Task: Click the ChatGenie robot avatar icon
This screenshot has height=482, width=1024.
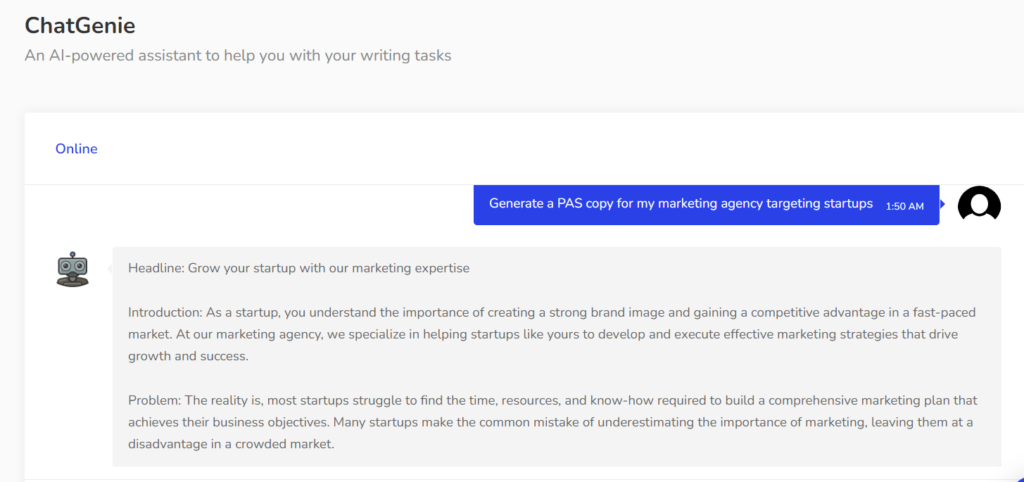Action: tap(73, 269)
